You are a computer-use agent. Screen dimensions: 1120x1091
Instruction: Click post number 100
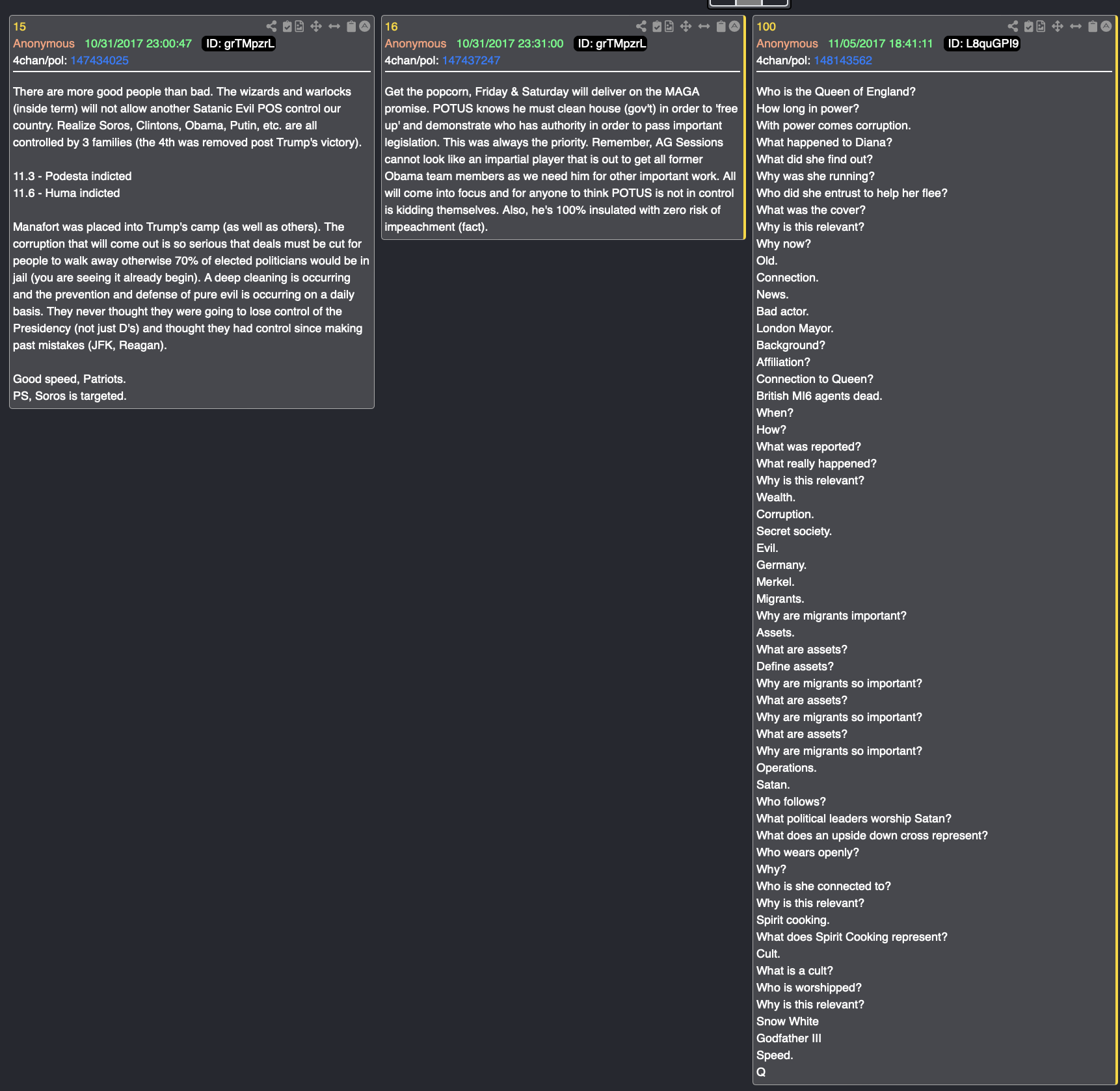(x=766, y=27)
